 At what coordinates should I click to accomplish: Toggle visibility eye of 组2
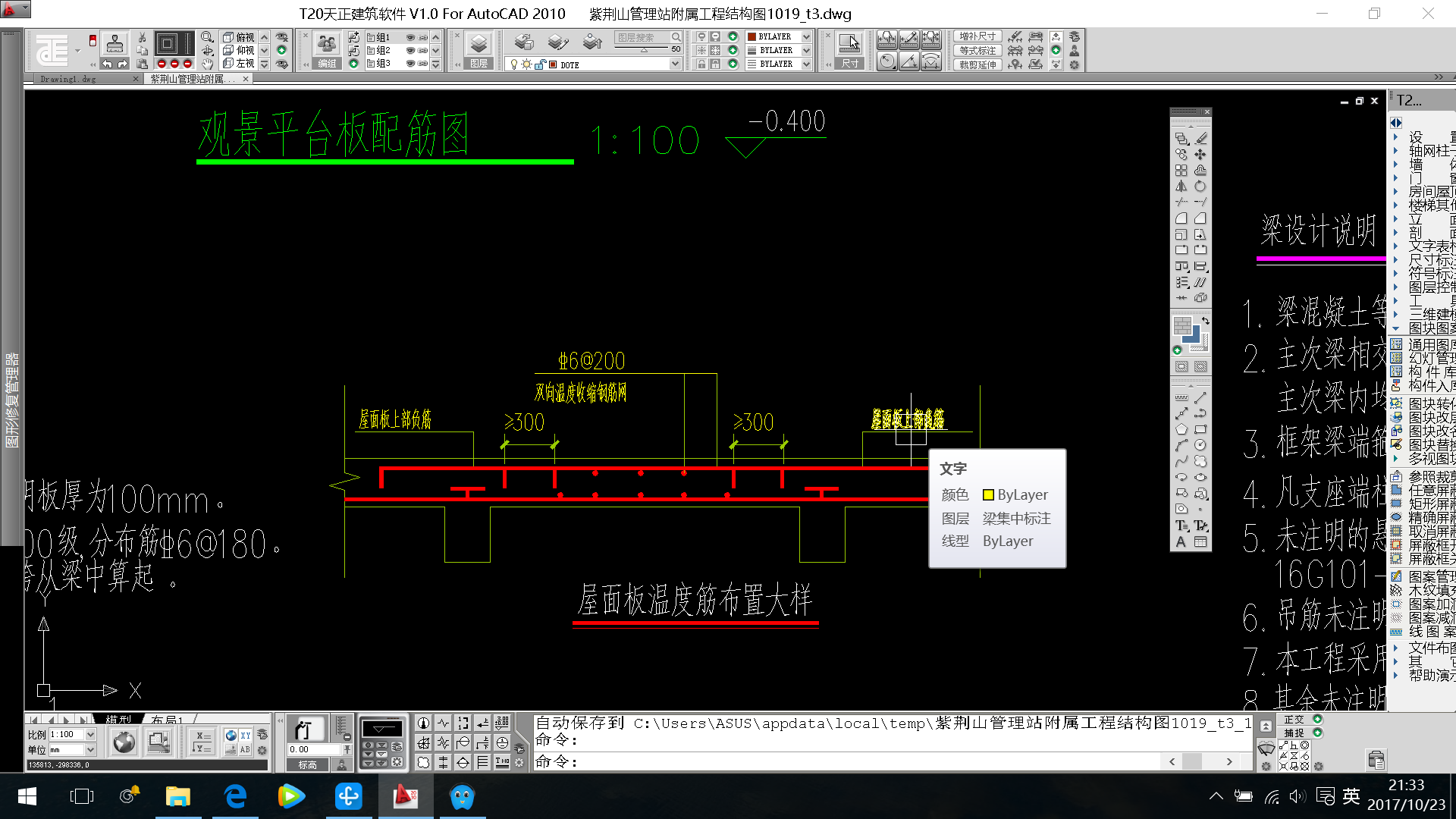click(410, 51)
